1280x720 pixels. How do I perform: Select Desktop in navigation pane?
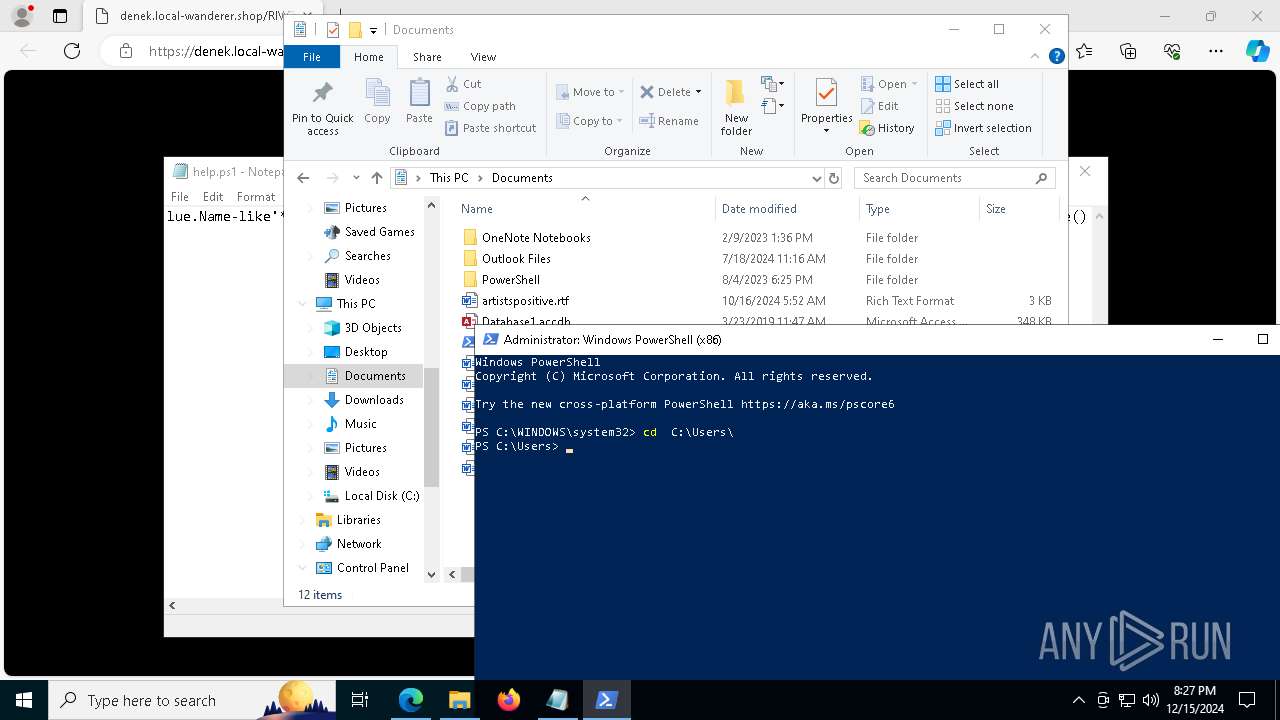[366, 352]
